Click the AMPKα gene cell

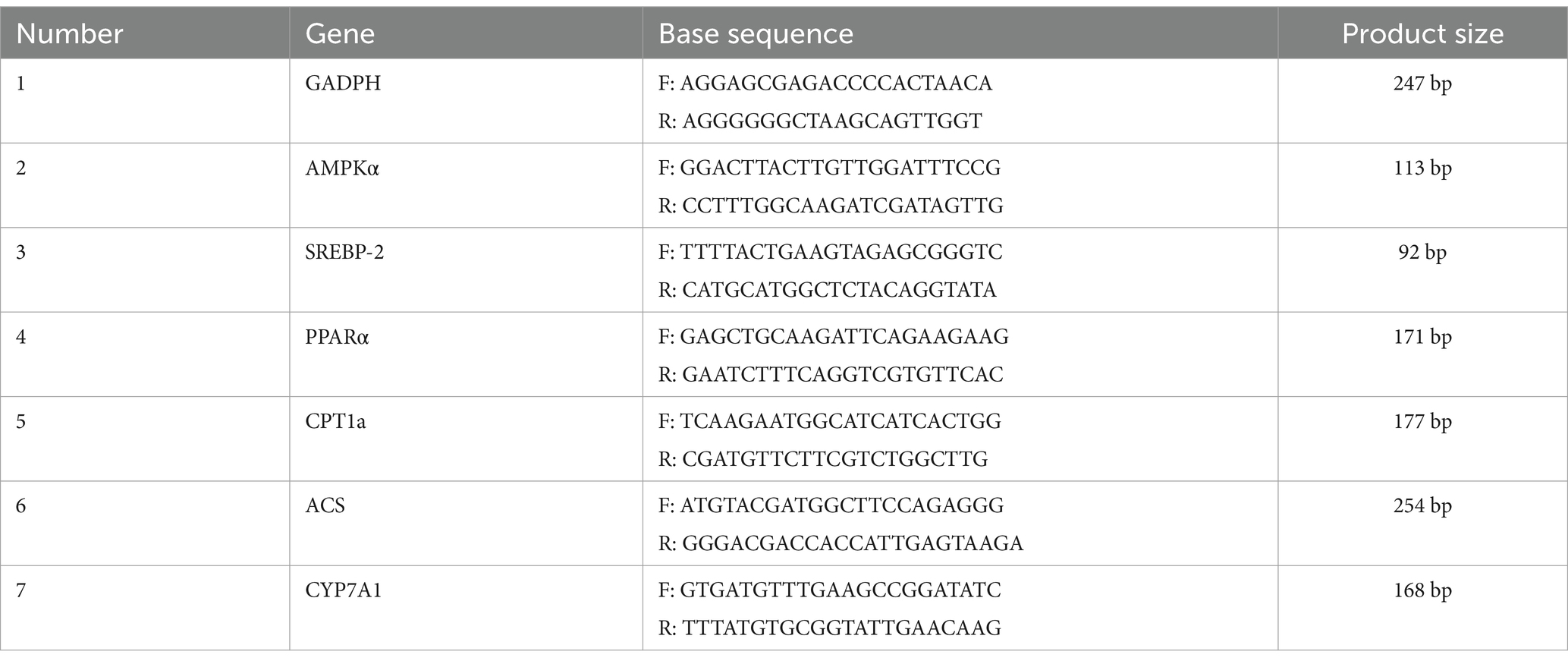[342, 168]
